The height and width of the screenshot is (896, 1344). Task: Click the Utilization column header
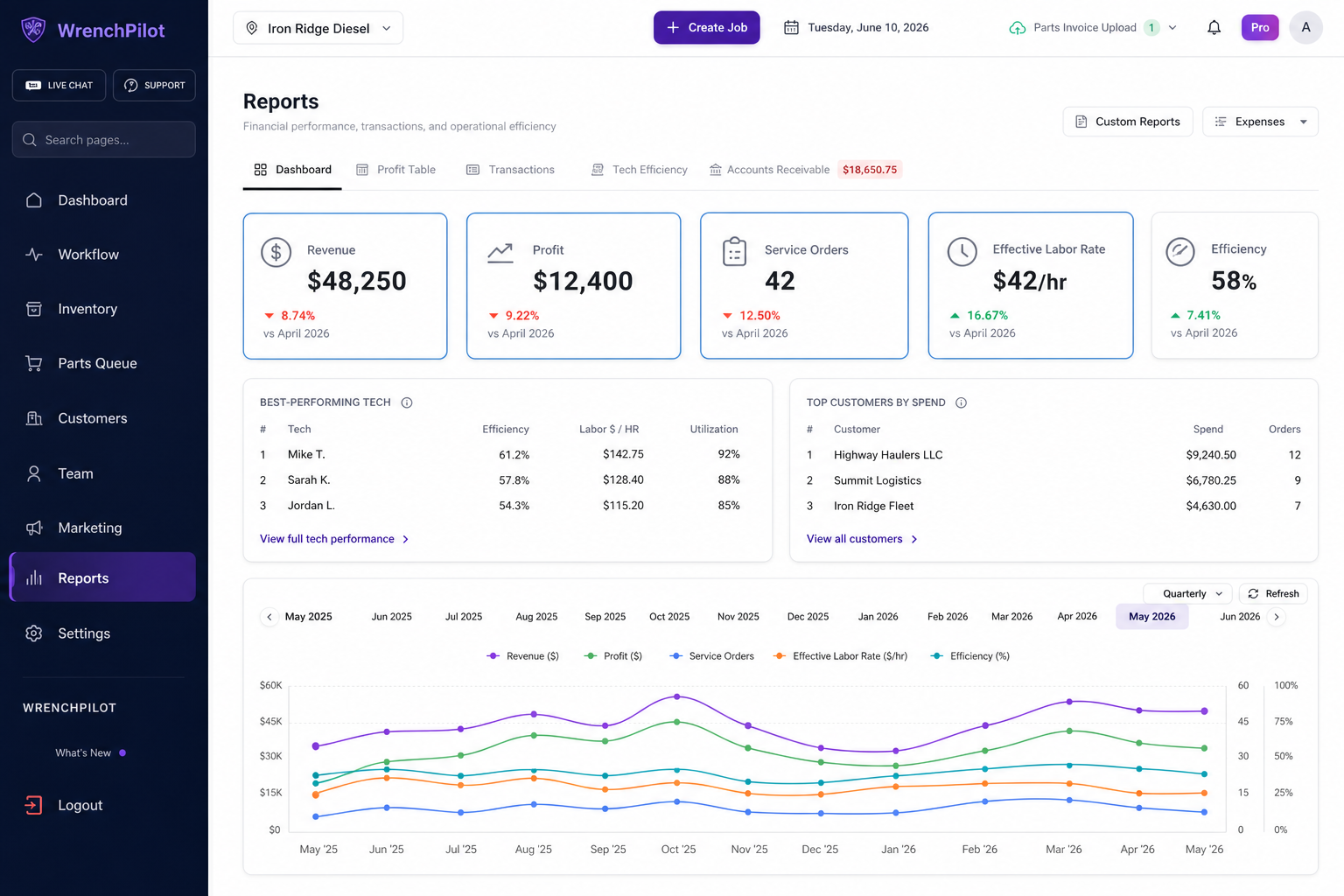point(714,430)
